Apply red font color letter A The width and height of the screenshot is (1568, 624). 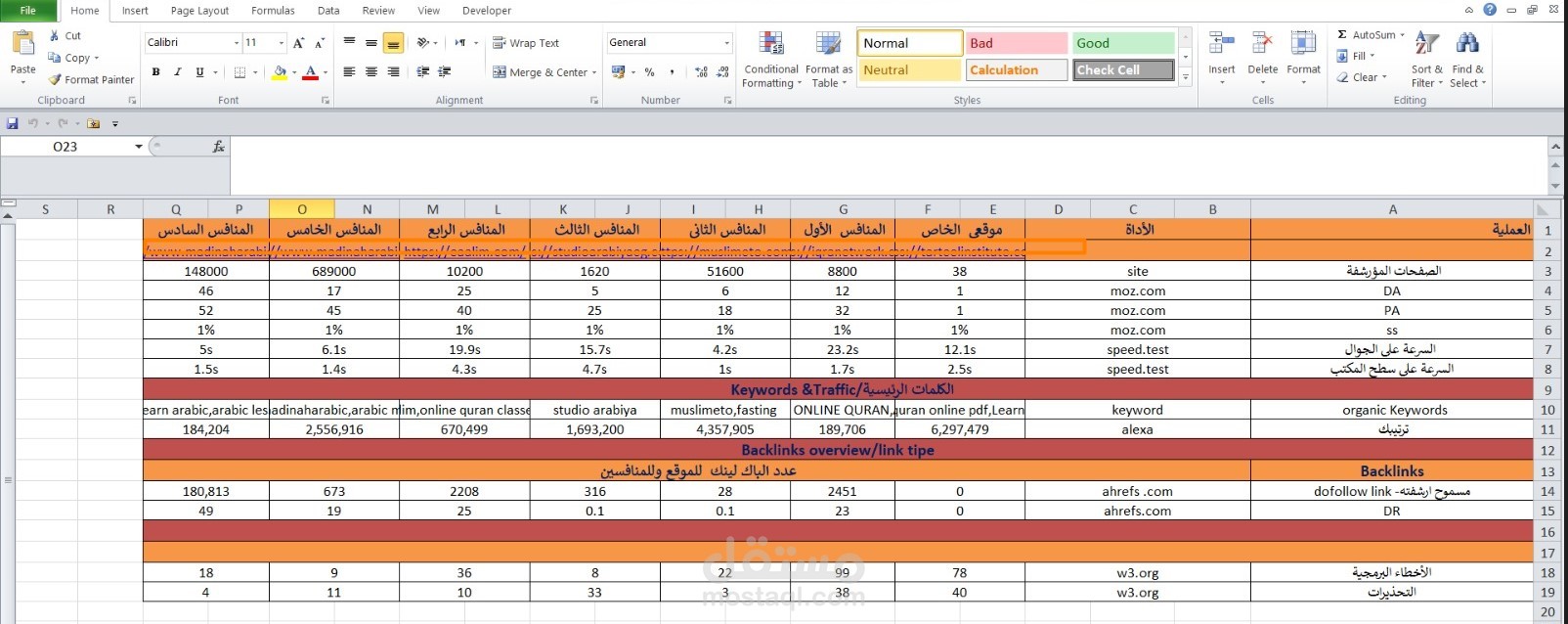(x=311, y=72)
